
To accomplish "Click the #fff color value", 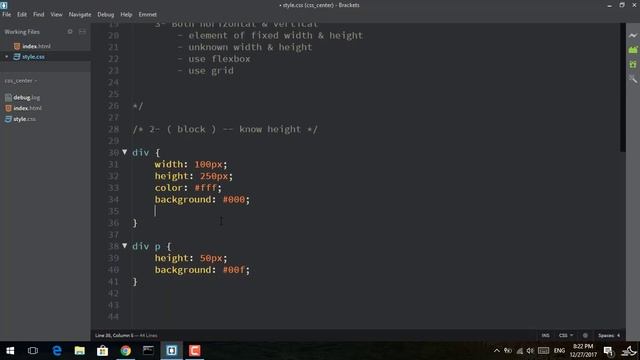I will point(205,187).
